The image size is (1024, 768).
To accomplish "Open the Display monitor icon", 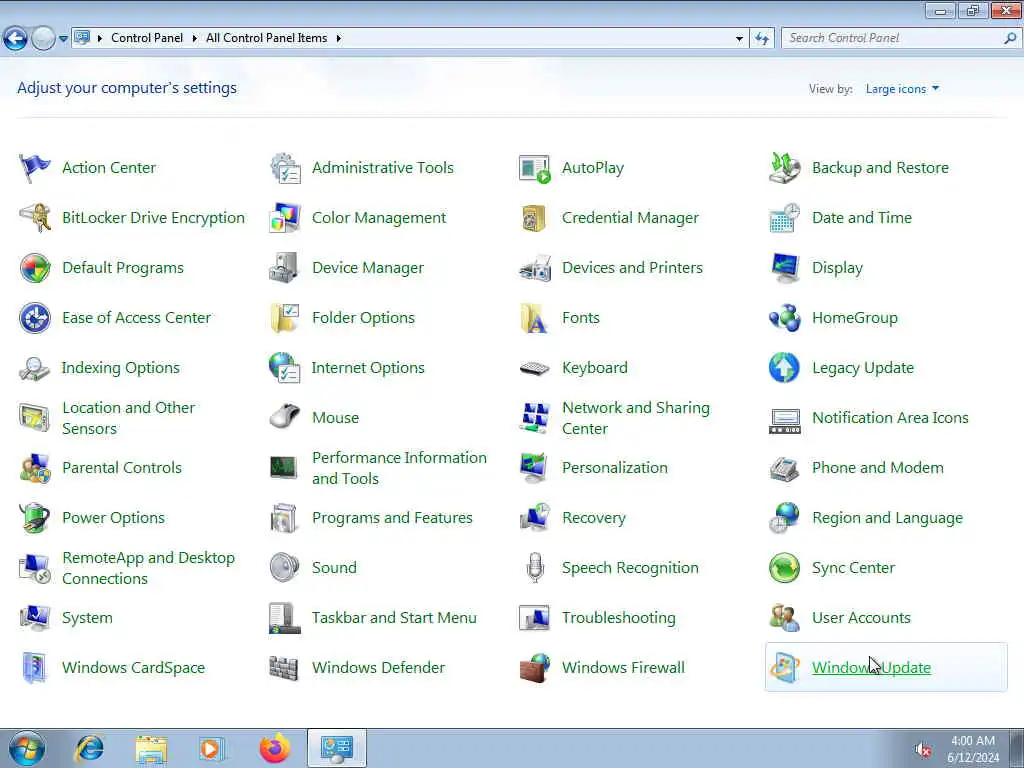I will coord(785,268).
